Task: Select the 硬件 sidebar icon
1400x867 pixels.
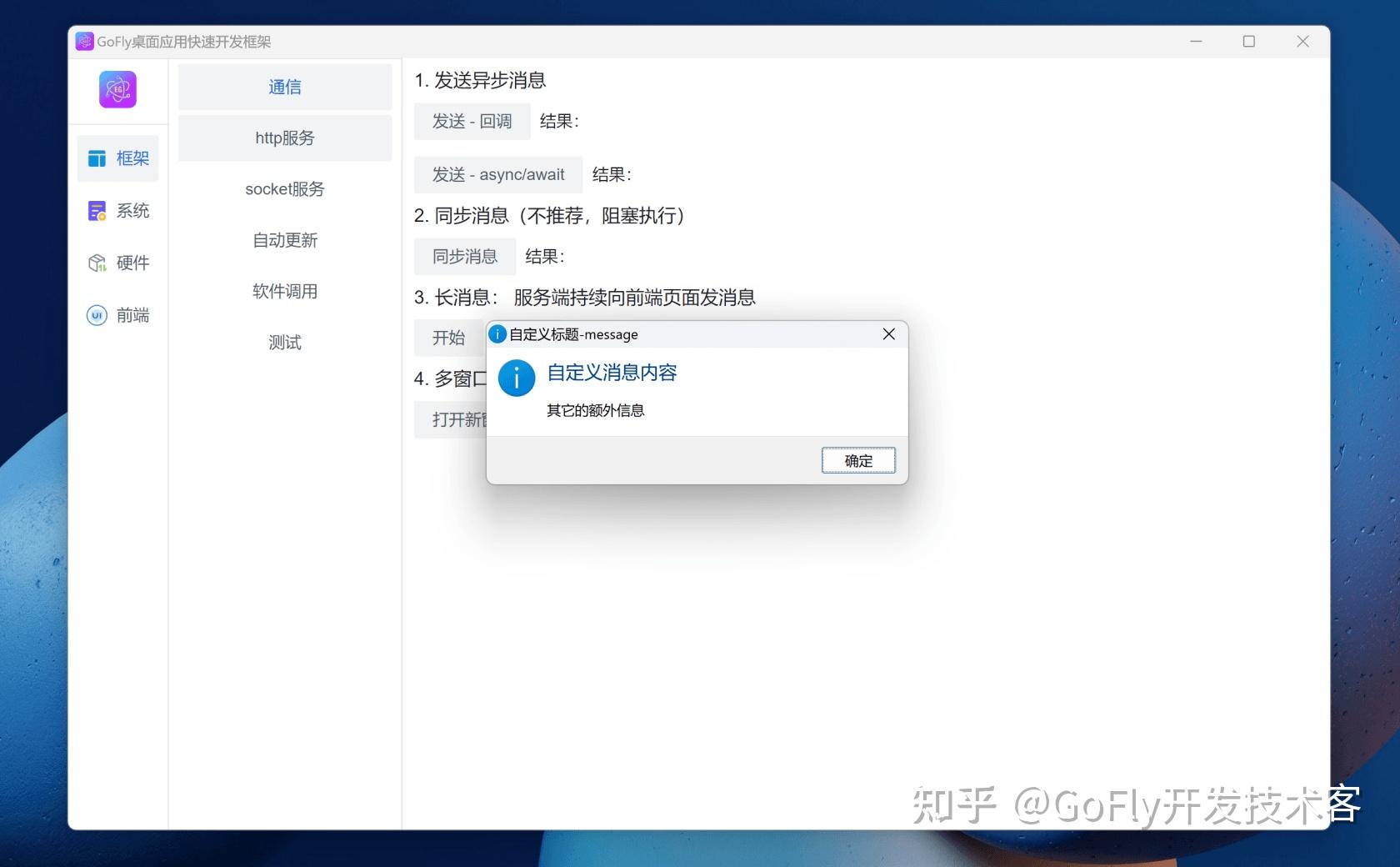Action: click(117, 263)
